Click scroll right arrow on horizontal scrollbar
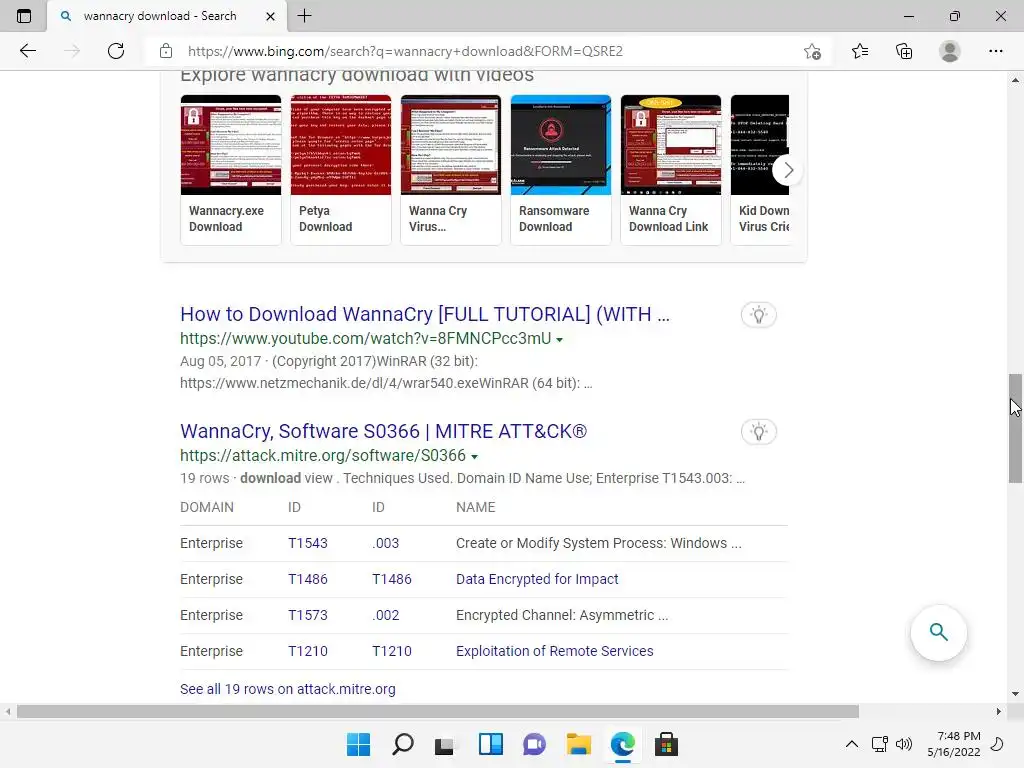The height and width of the screenshot is (768, 1024). [999, 711]
